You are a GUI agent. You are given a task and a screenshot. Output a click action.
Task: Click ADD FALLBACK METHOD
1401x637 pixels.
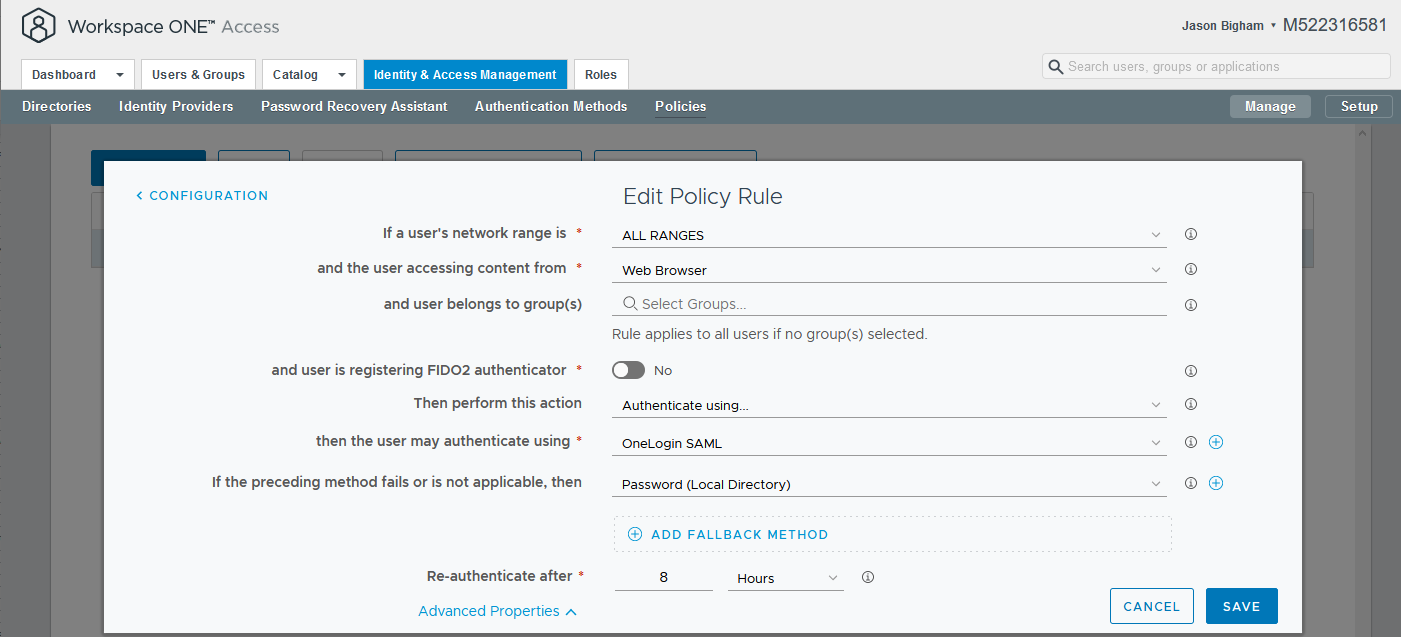click(x=728, y=534)
